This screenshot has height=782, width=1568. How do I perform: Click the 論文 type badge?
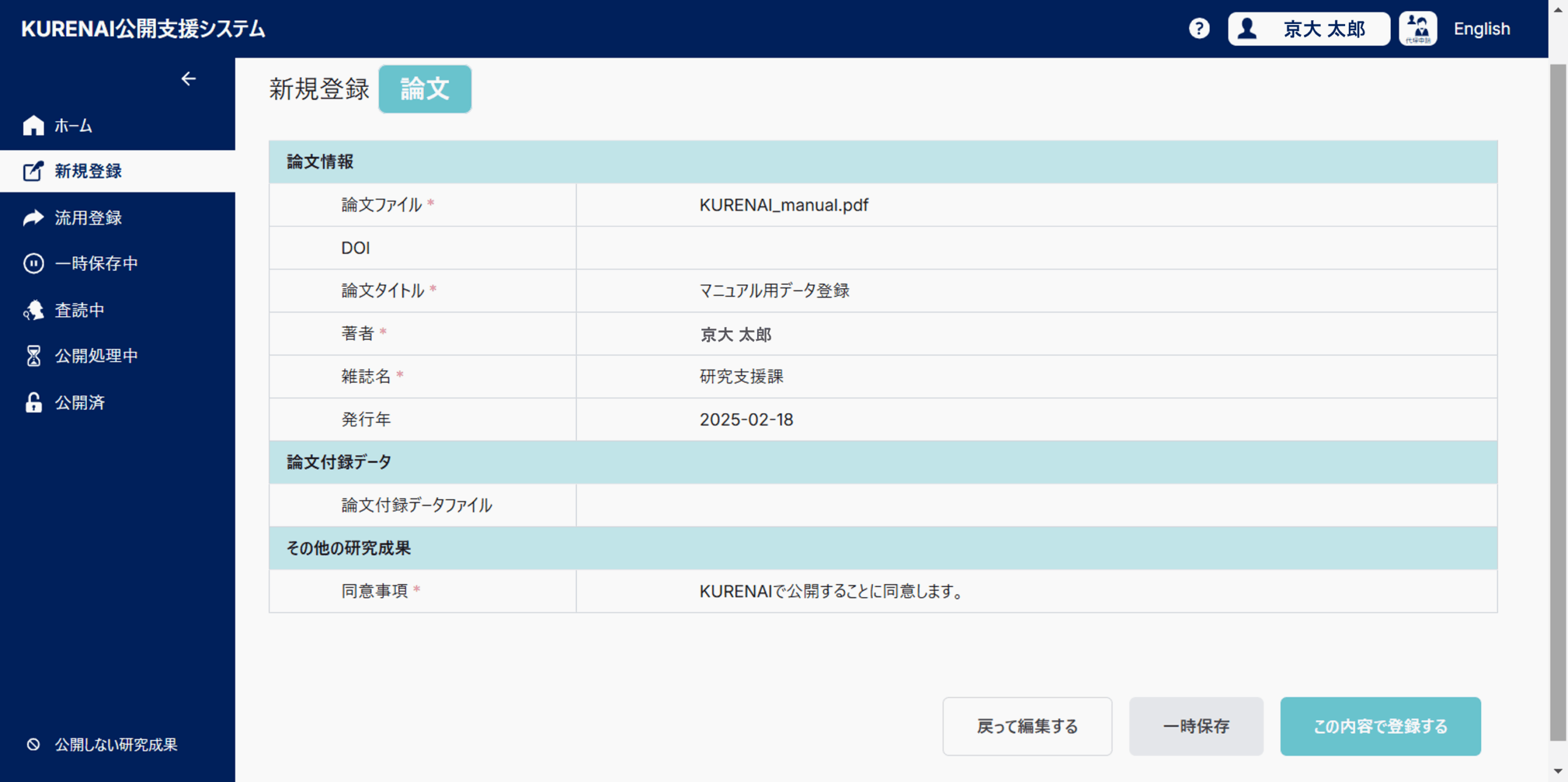tap(425, 89)
